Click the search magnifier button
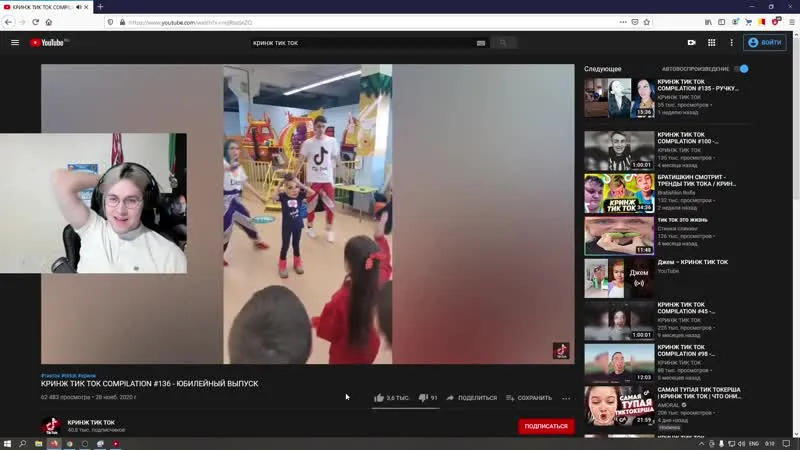Screen dimensions: 800x450 (503, 43)
